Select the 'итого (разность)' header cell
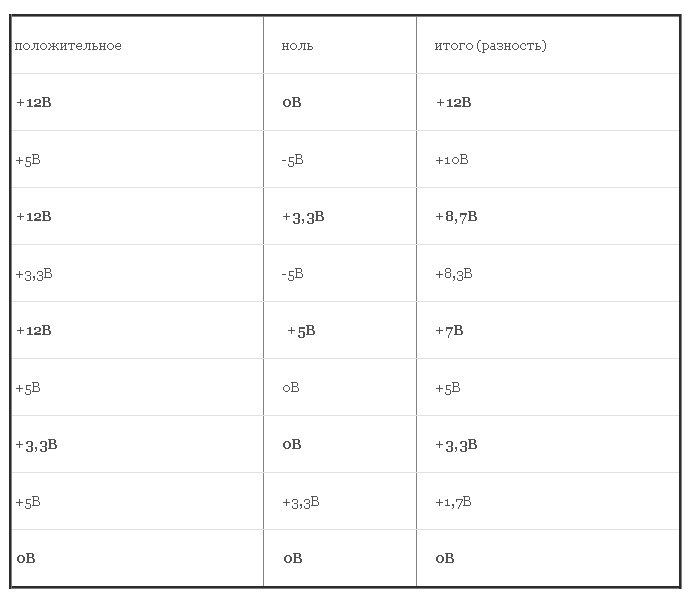The image size is (694, 607). click(490, 46)
